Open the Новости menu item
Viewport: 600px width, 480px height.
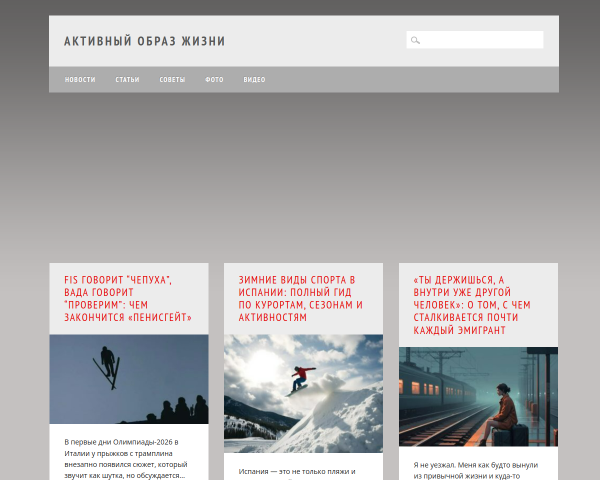point(80,80)
